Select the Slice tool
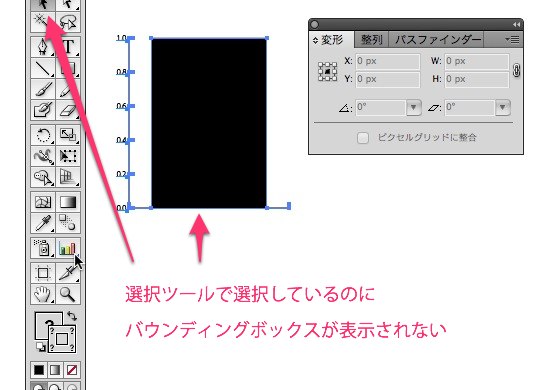 [x=68, y=273]
